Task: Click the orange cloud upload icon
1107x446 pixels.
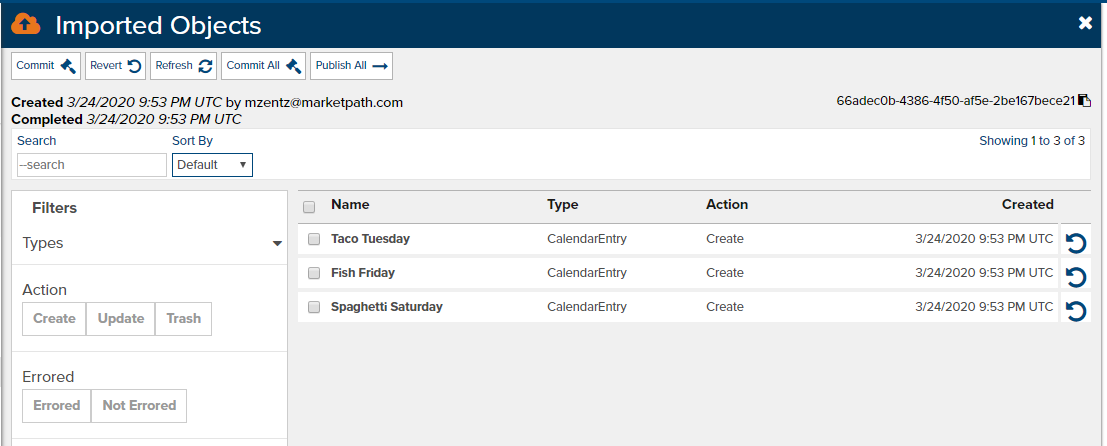Action: pos(26,25)
